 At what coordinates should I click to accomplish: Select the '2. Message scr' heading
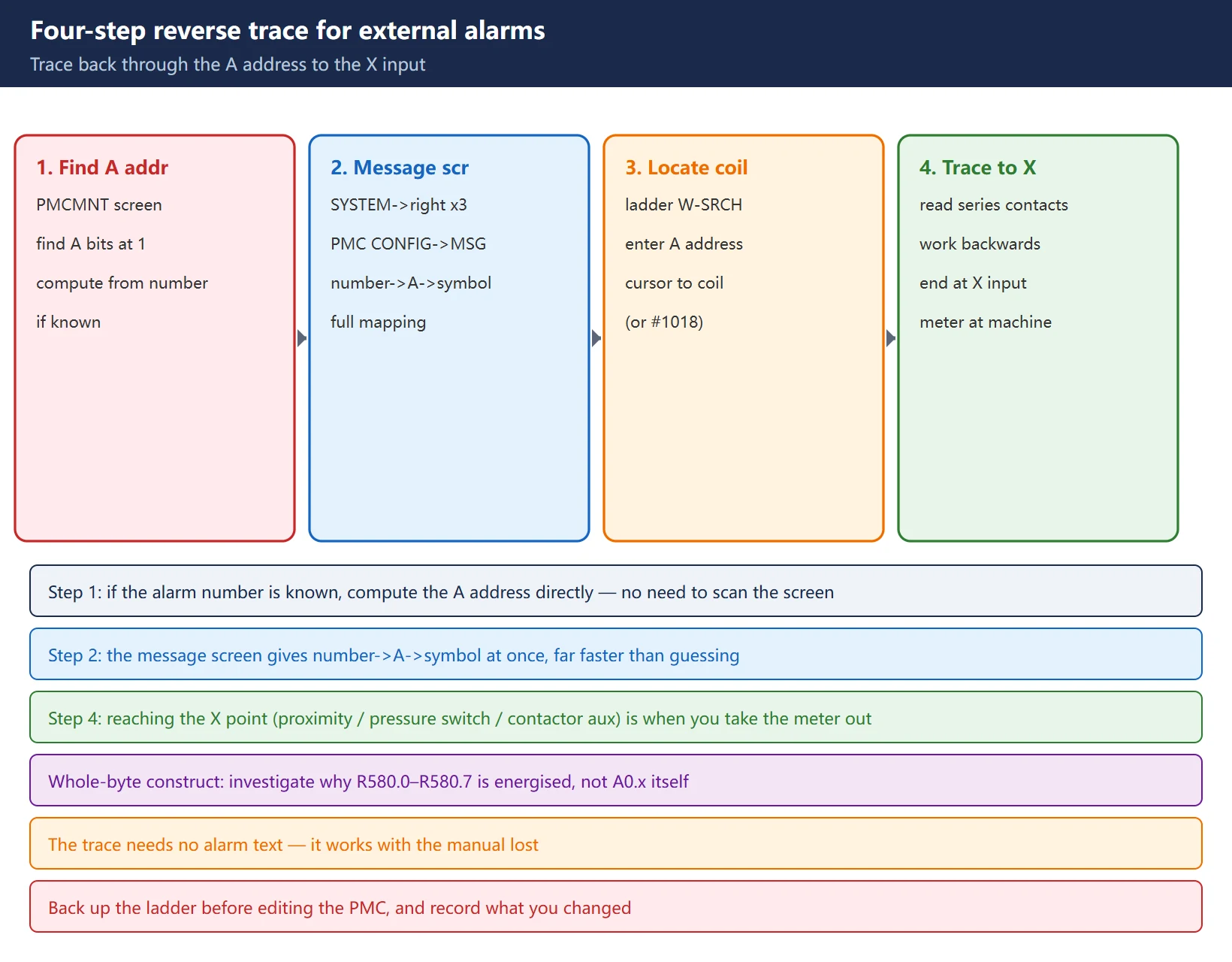coord(400,168)
